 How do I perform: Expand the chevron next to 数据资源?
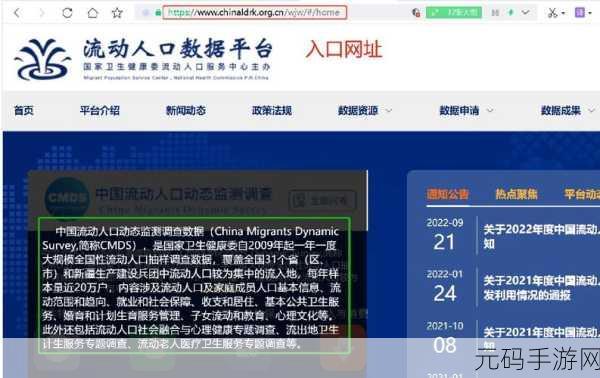click(388, 111)
